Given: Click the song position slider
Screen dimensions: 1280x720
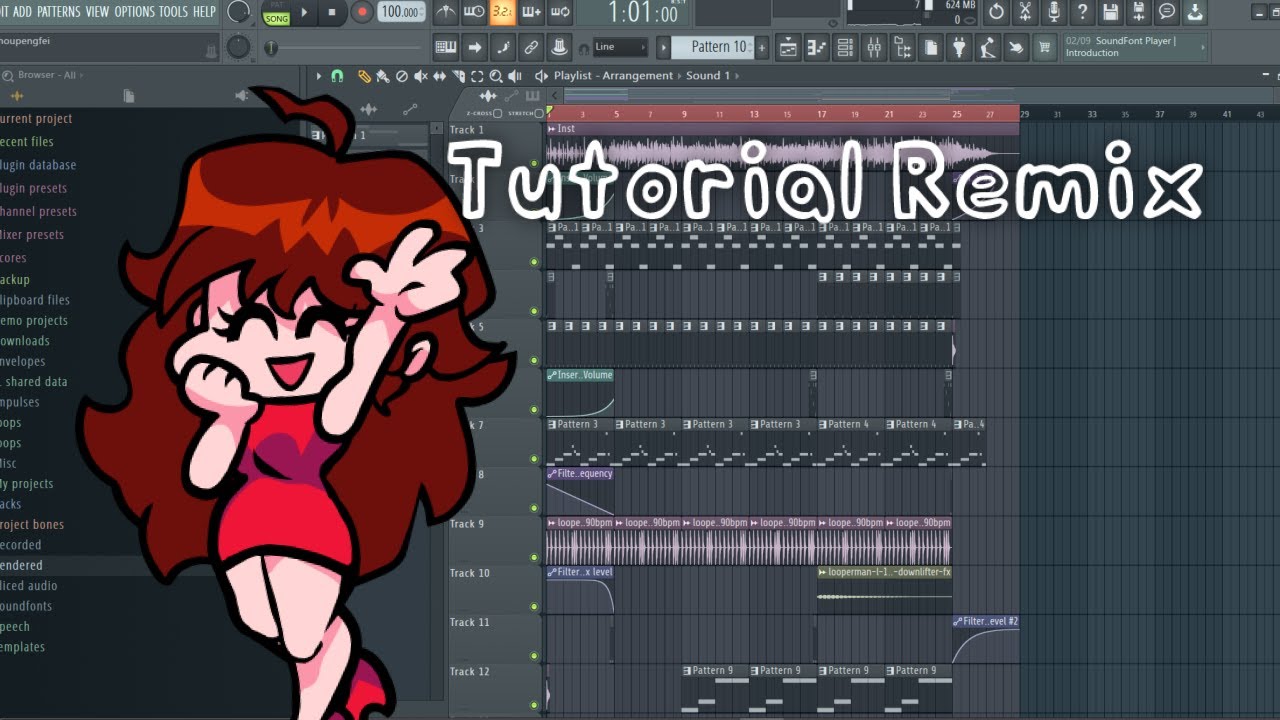Looking at the screenshot, I should 346,48.
